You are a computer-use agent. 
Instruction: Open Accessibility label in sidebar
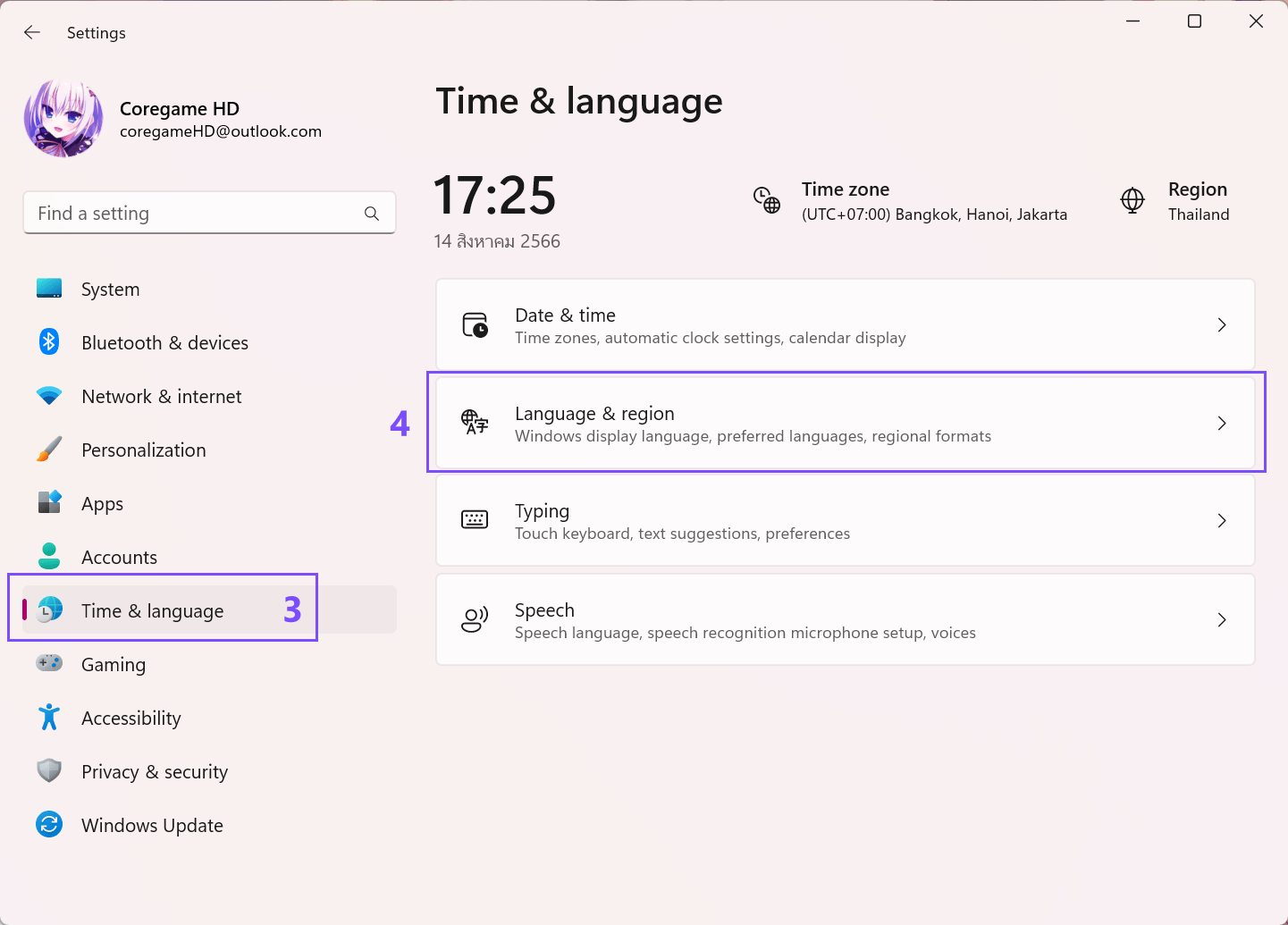(131, 719)
